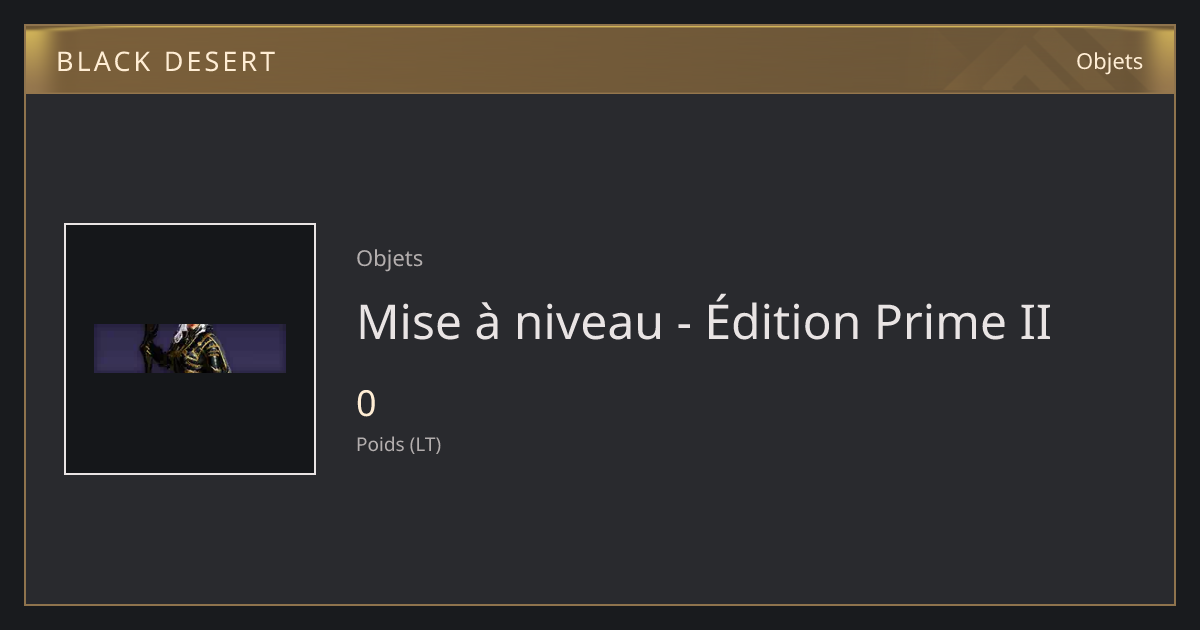Click the purple banner strip inside the thumbnail
Viewport: 1200px width, 630px height.
point(190,348)
